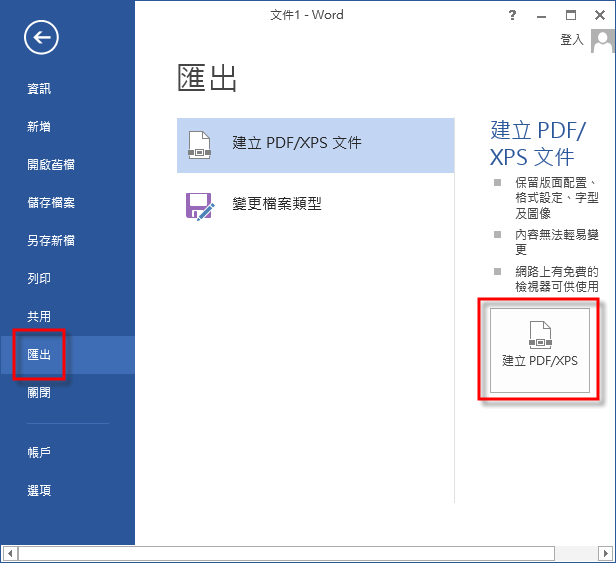Image resolution: width=616 pixels, height=563 pixels.
Task: Select 變更檔案類型 option
Action: 315,206
